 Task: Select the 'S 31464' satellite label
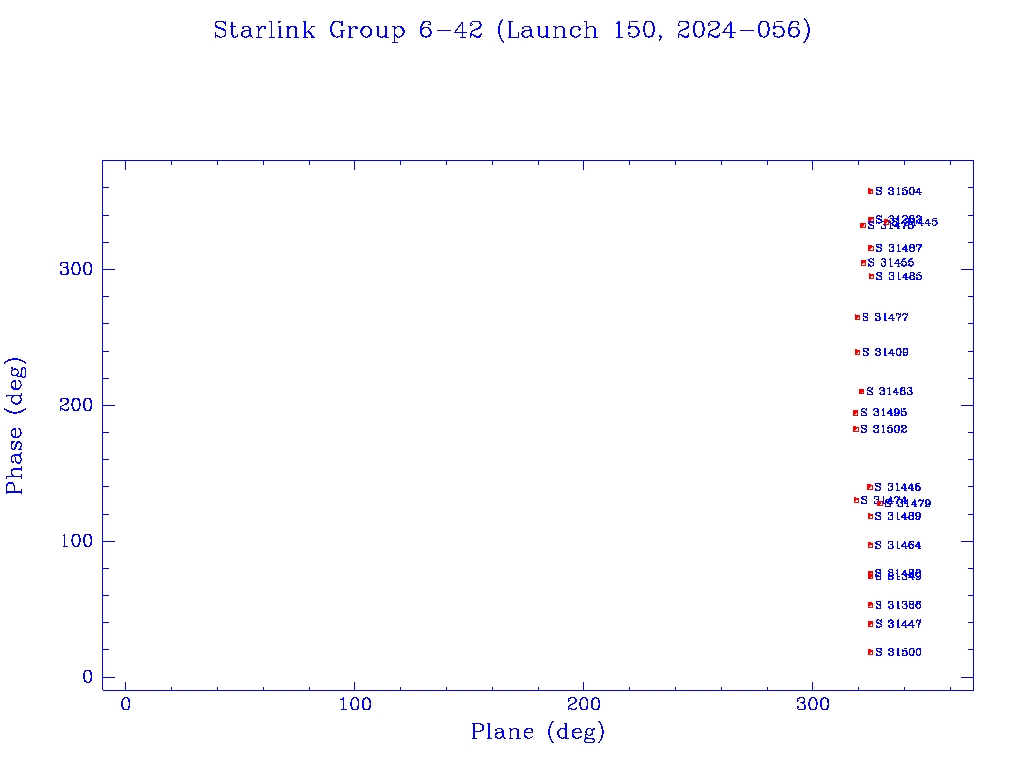pos(897,545)
